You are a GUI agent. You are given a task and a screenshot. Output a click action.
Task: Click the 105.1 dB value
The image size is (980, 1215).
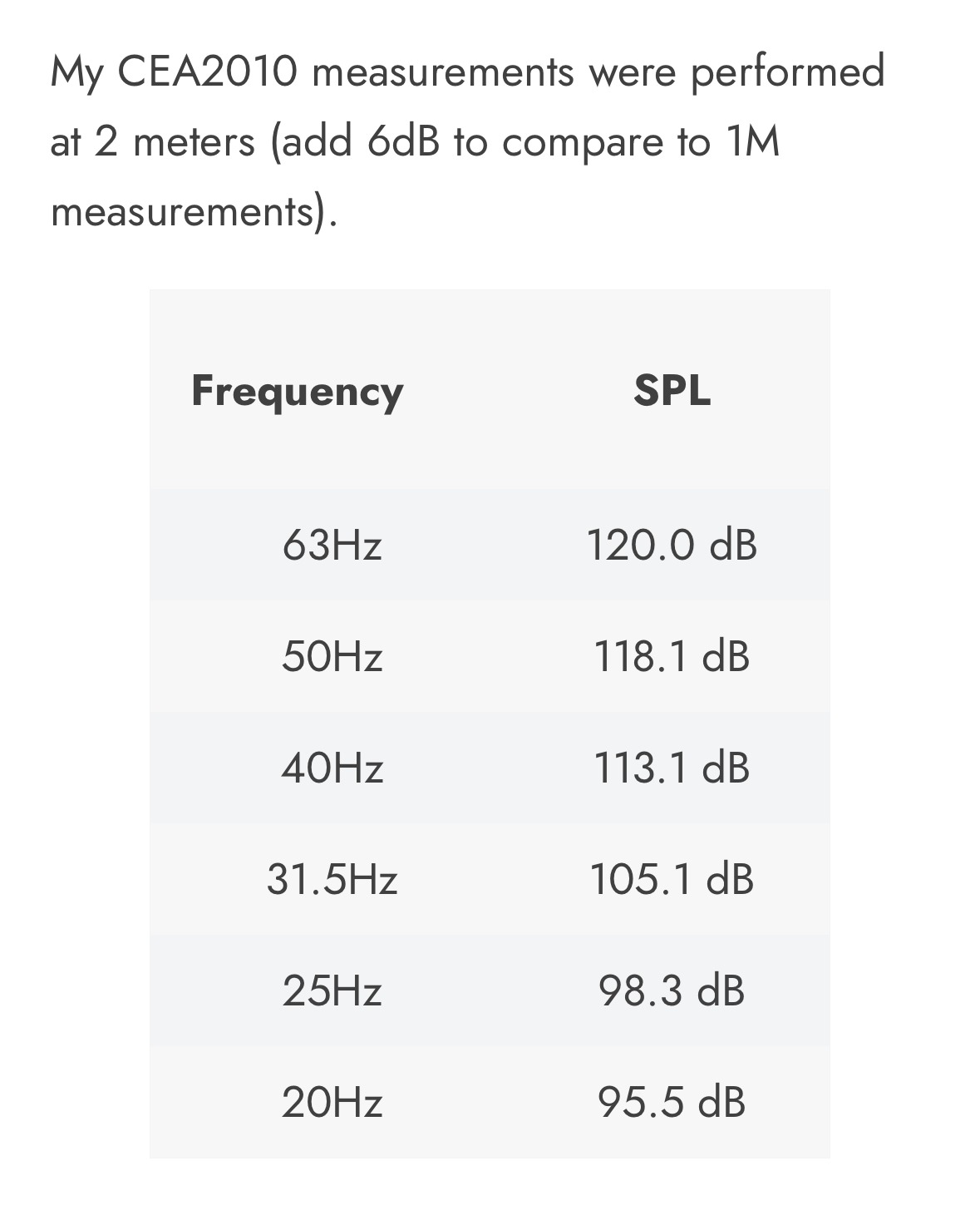tap(672, 879)
